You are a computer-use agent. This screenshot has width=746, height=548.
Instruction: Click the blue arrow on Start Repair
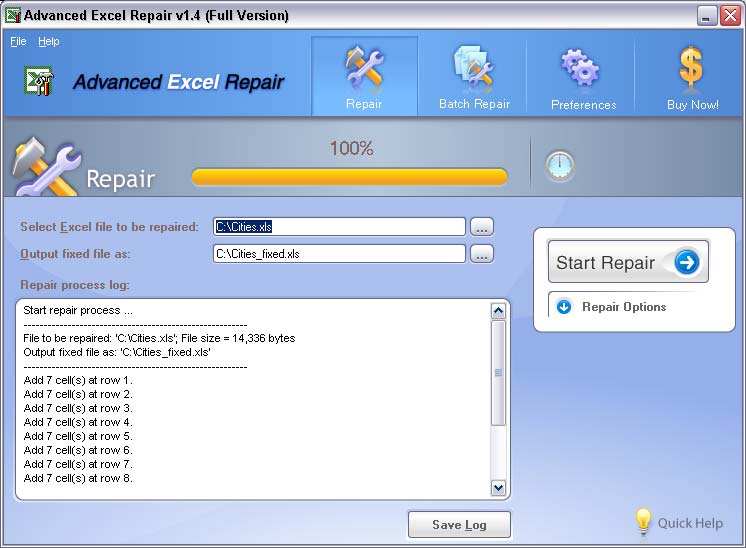tap(686, 262)
